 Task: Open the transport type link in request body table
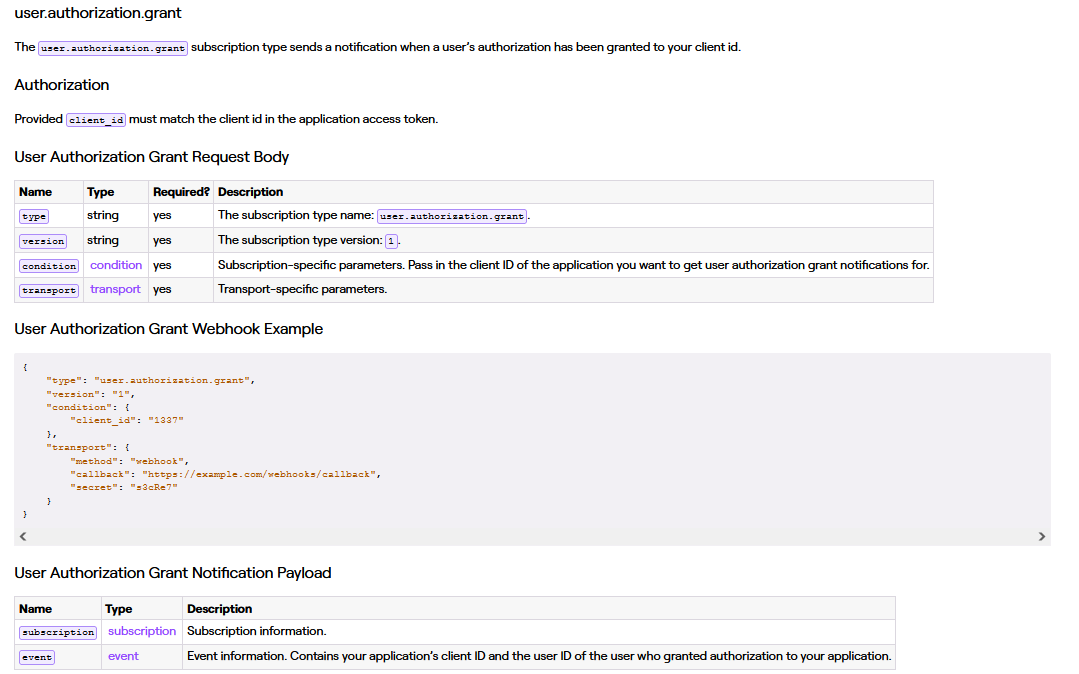click(x=114, y=288)
